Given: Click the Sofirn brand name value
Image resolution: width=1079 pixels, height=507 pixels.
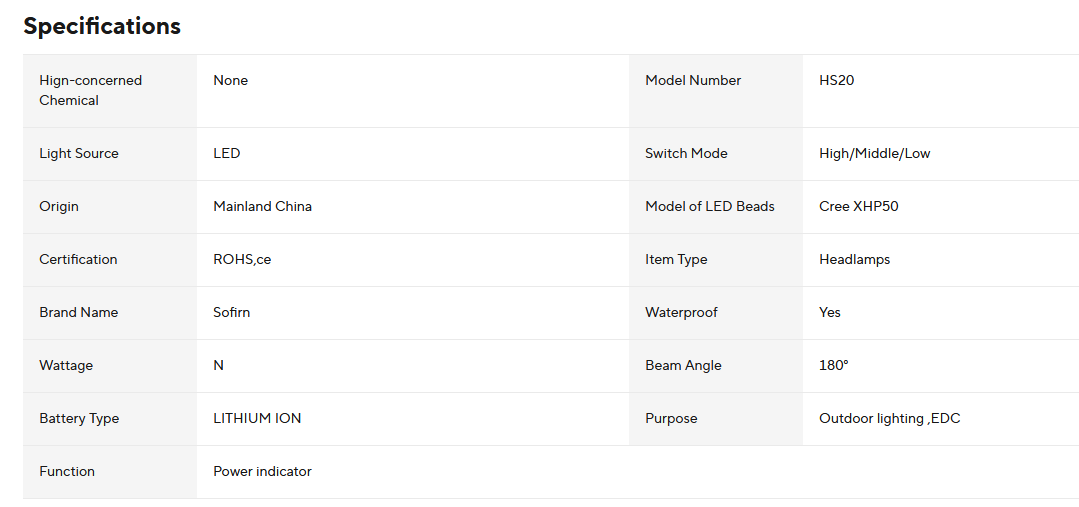Looking at the screenshot, I should [x=232, y=312].
